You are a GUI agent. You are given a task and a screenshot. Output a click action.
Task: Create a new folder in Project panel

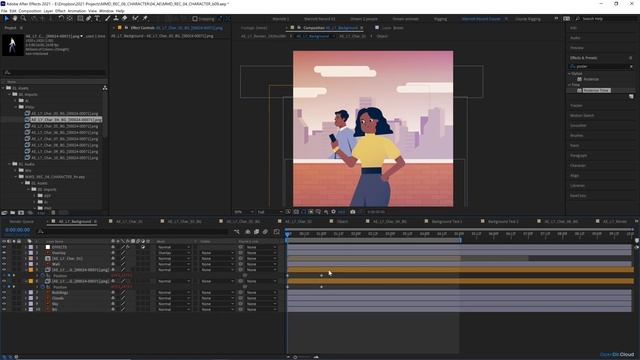point(13,213)
